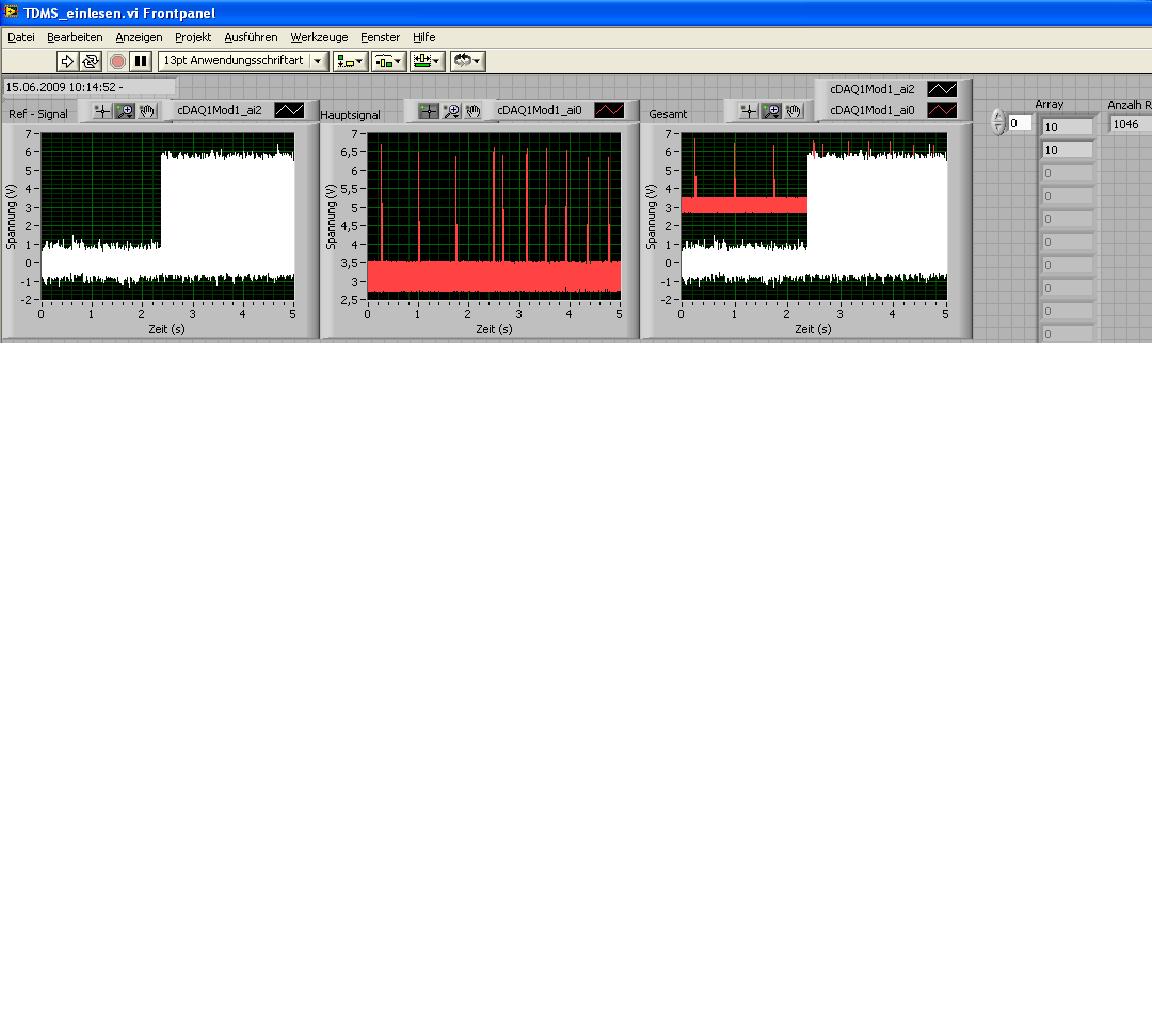
Task: Open the 13pt Anwendungsschriftart font dropdown
Action: pos(243,61)
